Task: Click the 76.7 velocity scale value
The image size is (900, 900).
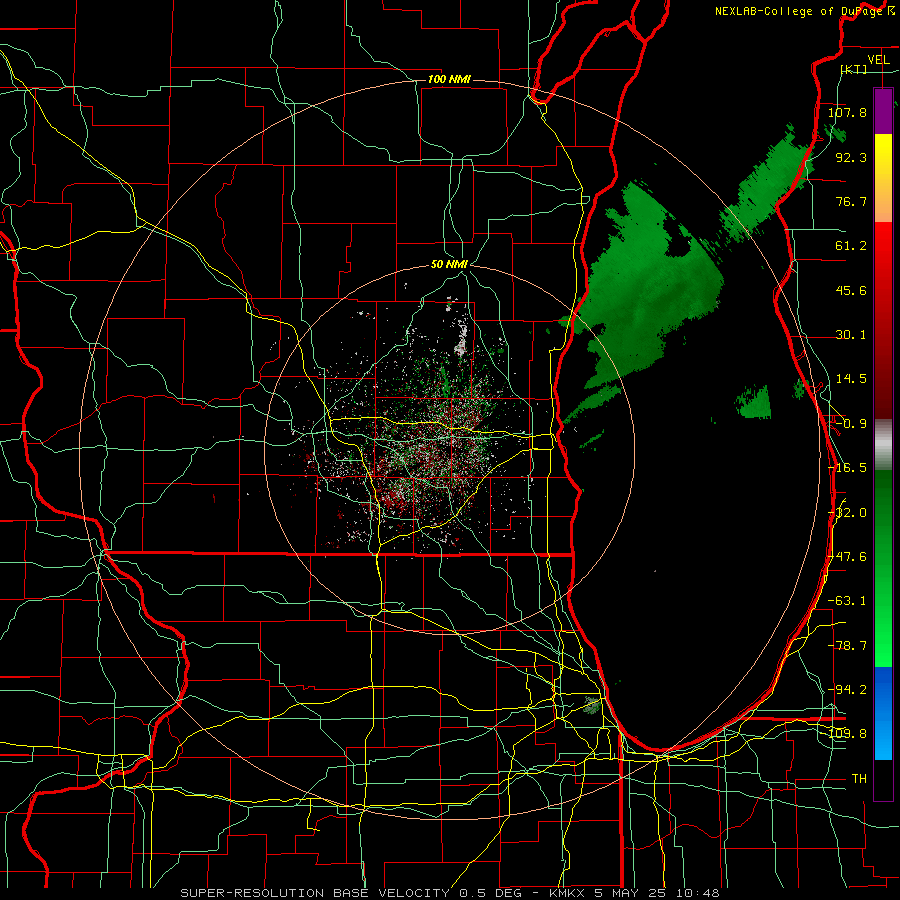Action: pos(851,201)
